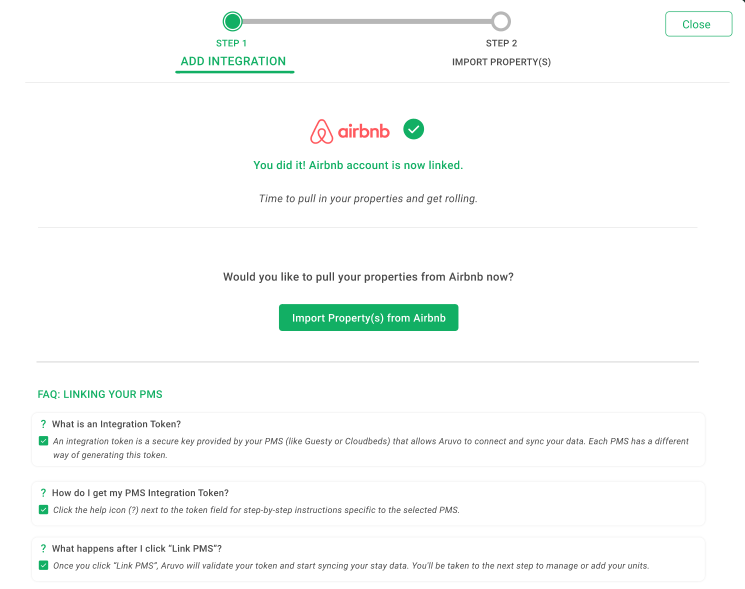This screenshot has height=589, width=745.
Task: Click question mark beside Link PMS question
Action: 43,549
